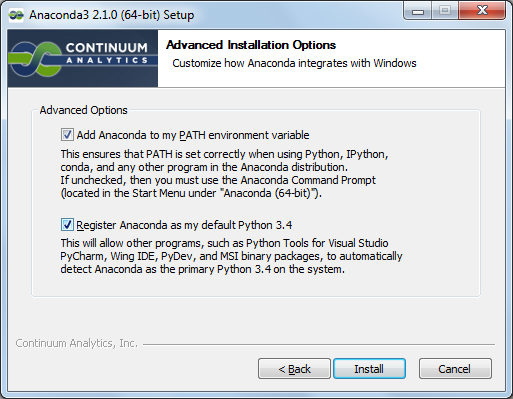Click the 'Advanced Options' group label
The image size is (513, 399).
(x=83, y=110)
